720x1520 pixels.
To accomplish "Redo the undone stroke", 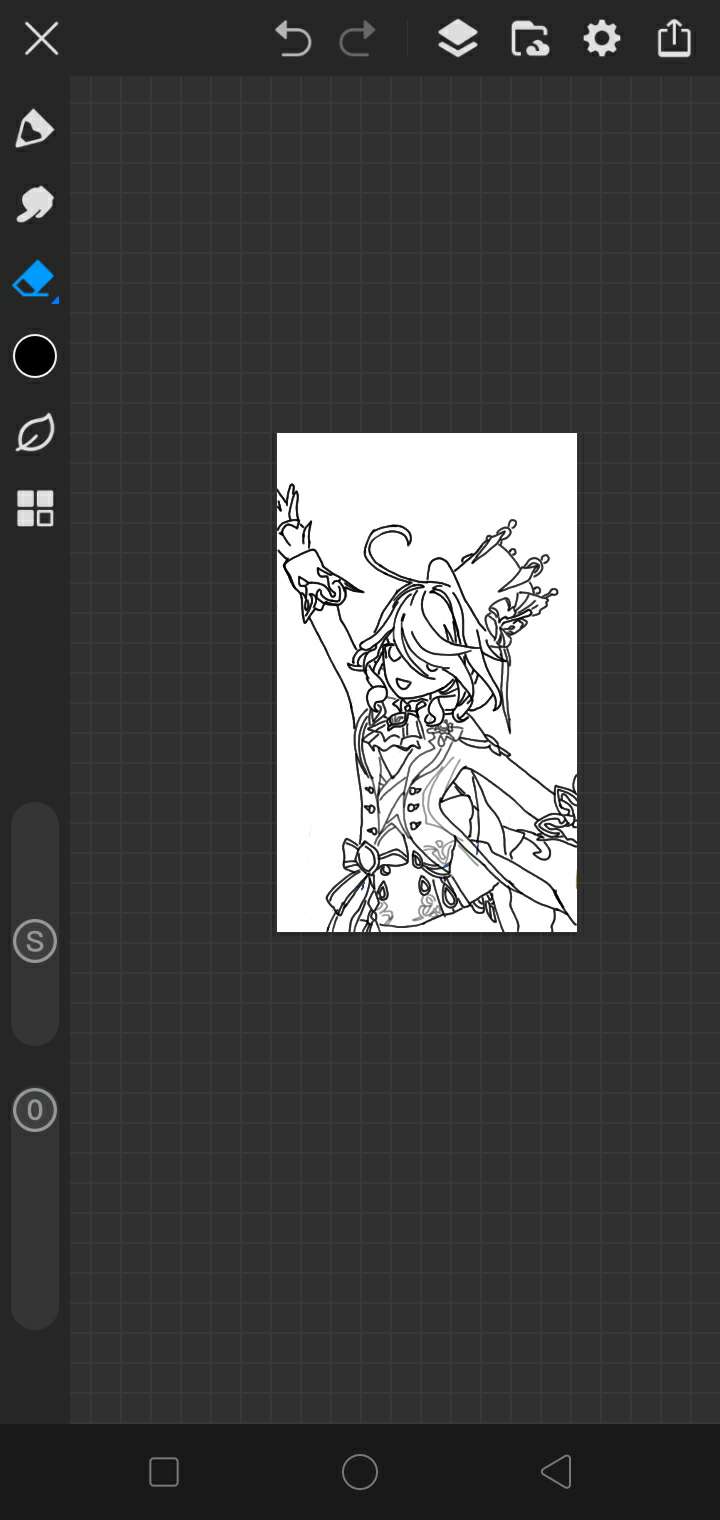I will pos(357,39).
